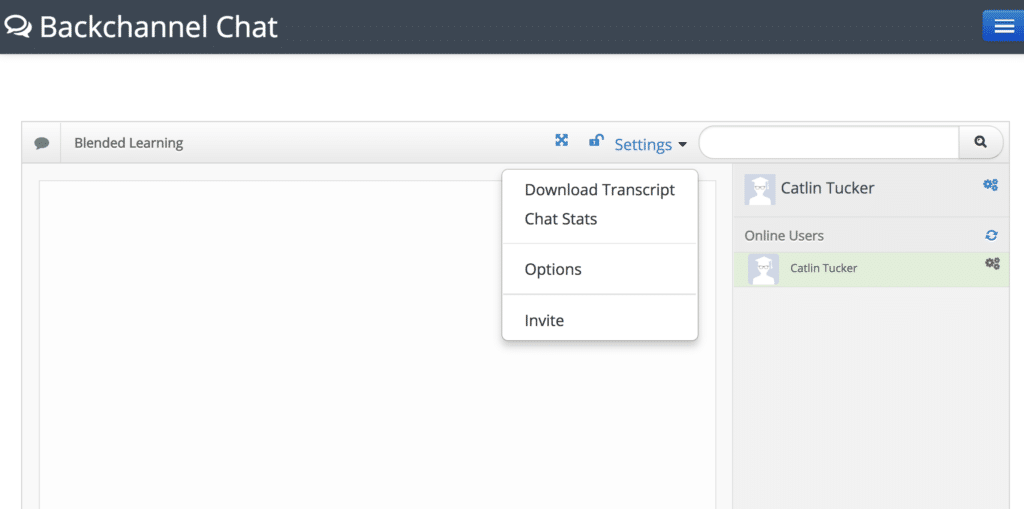
Task: Click the Settings dropdown caret arrow
Action: pos(682,144)
